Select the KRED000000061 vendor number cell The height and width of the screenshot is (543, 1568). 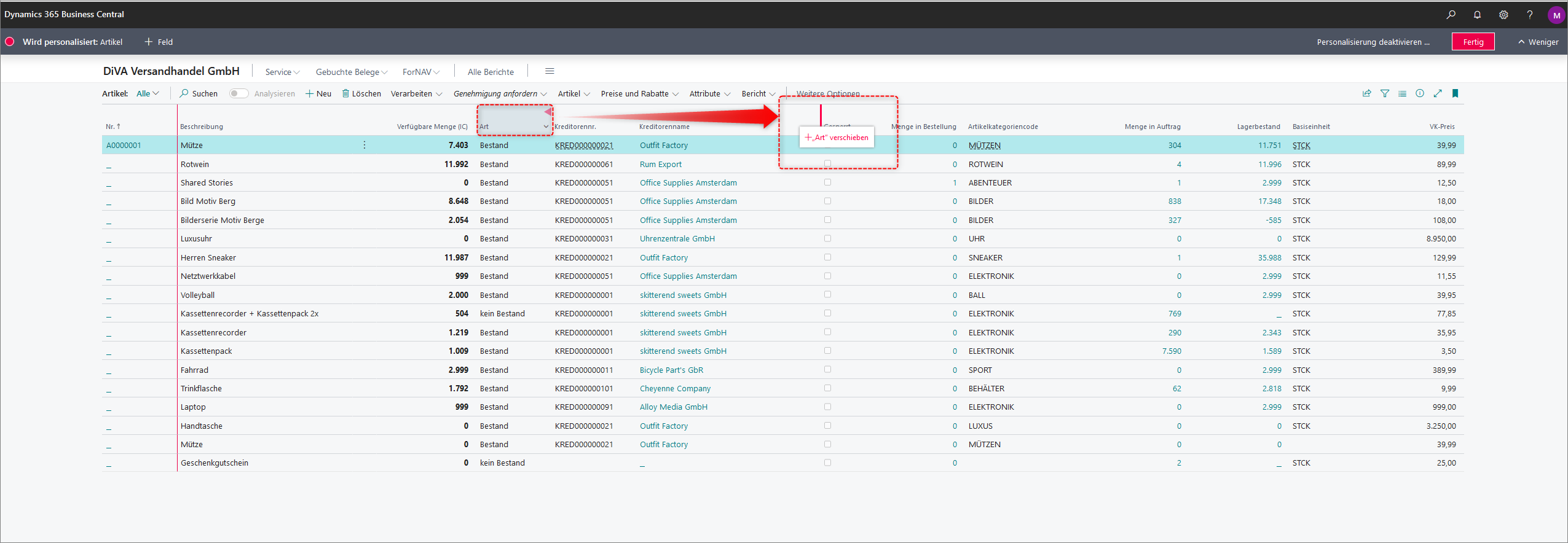(x=583, y=164)
